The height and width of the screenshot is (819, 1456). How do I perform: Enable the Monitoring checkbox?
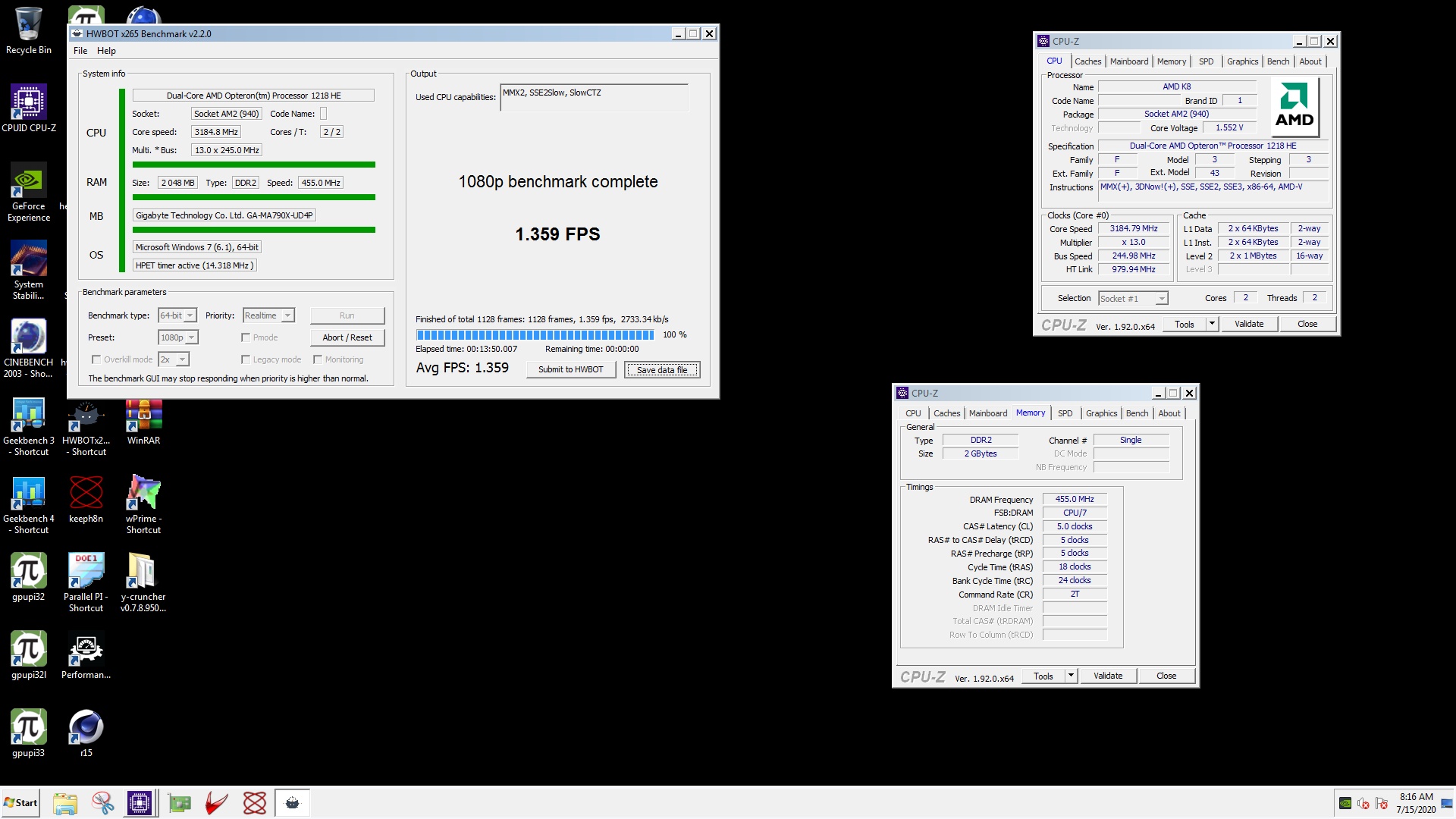point(318,359)
